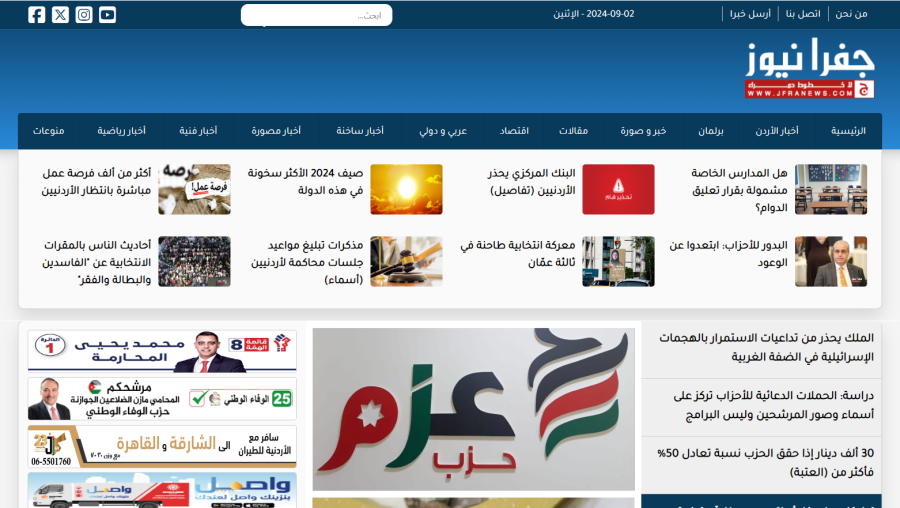Open خبر و صورة menu item
The height and width of the screenshot is (508, 900).
(x=643, y=131)
